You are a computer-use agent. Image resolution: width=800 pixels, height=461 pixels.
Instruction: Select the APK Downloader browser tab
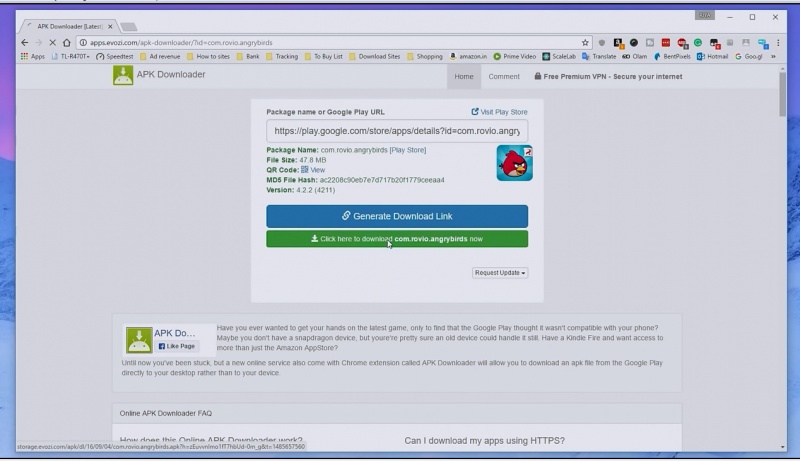point(67,27)
